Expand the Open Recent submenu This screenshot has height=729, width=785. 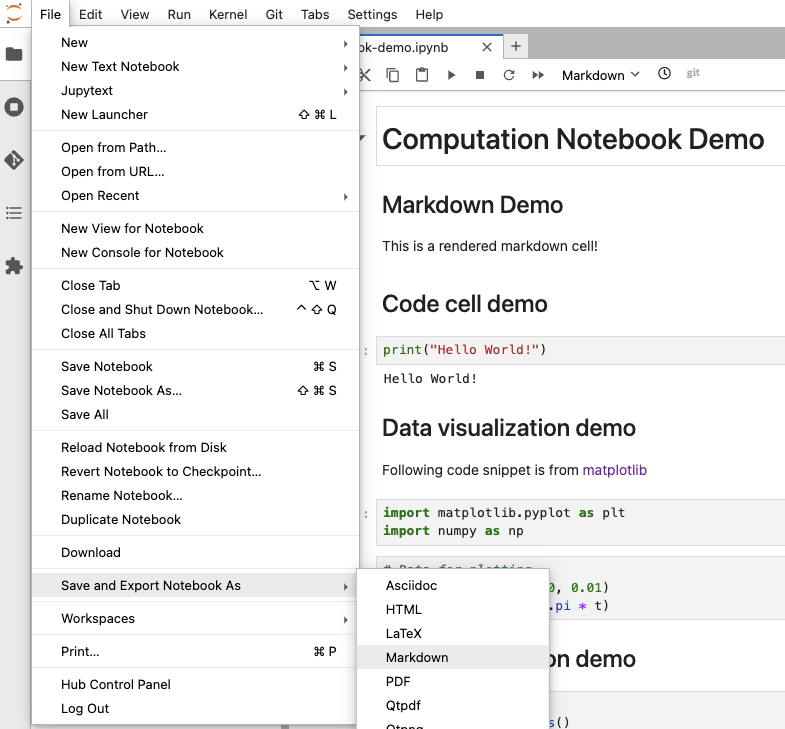195,196
